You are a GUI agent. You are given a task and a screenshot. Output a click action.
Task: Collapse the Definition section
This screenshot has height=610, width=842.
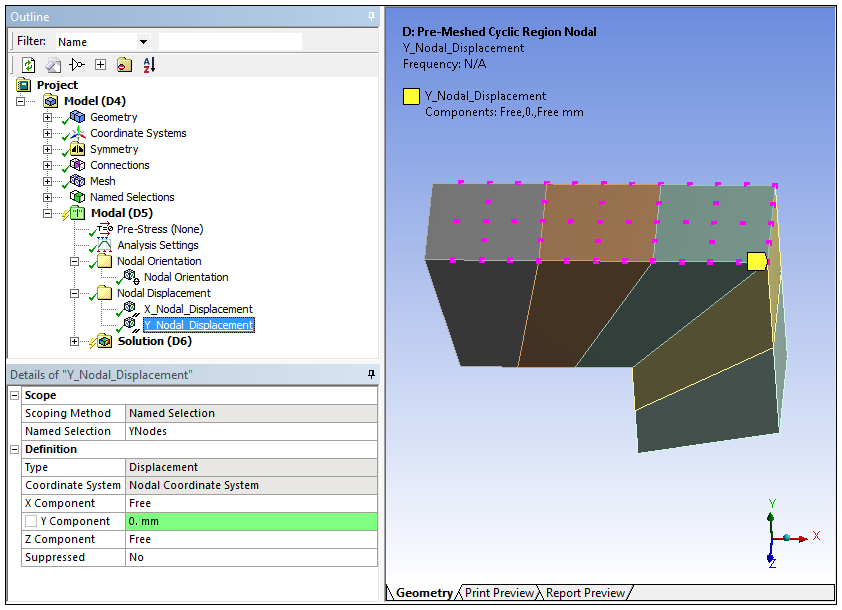(15, 450)
